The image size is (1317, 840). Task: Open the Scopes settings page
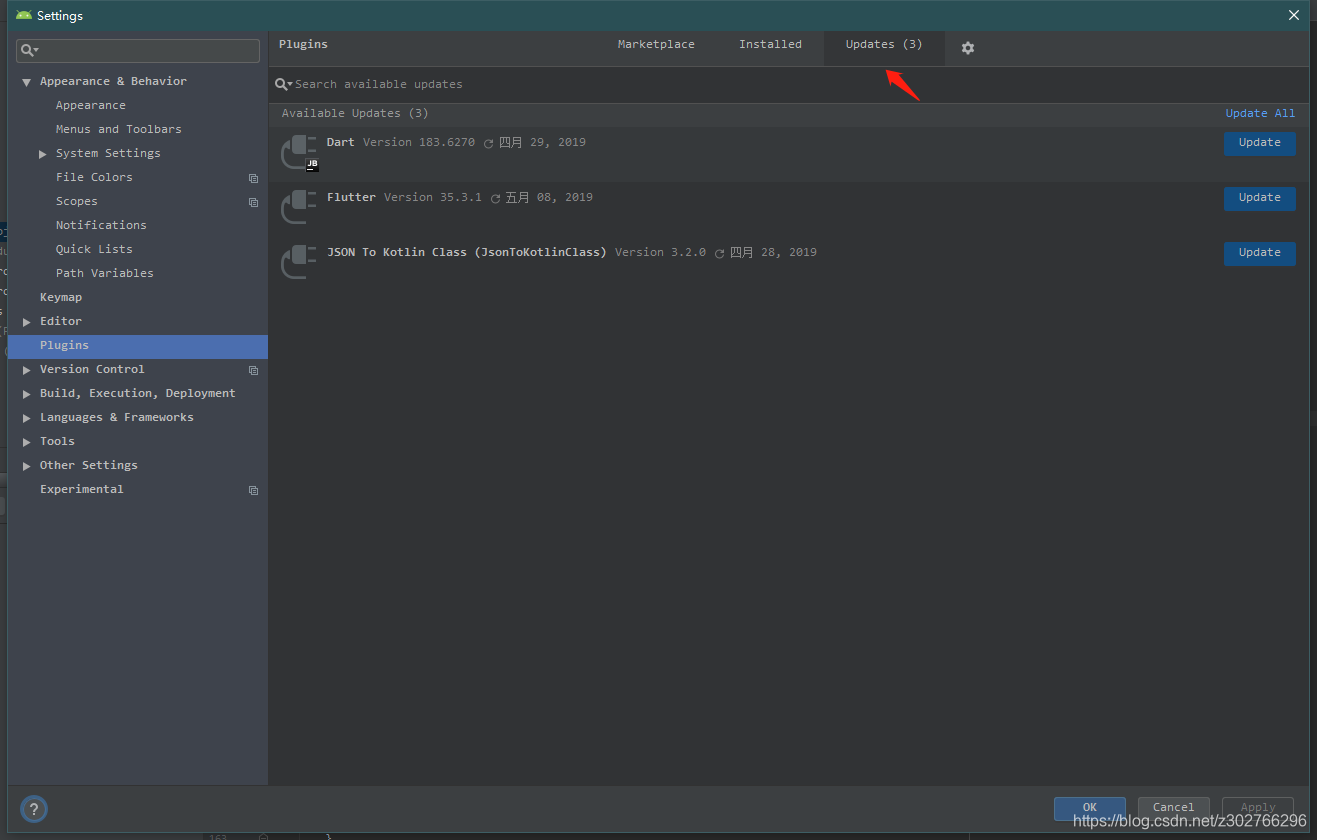[x=77, y=202]
